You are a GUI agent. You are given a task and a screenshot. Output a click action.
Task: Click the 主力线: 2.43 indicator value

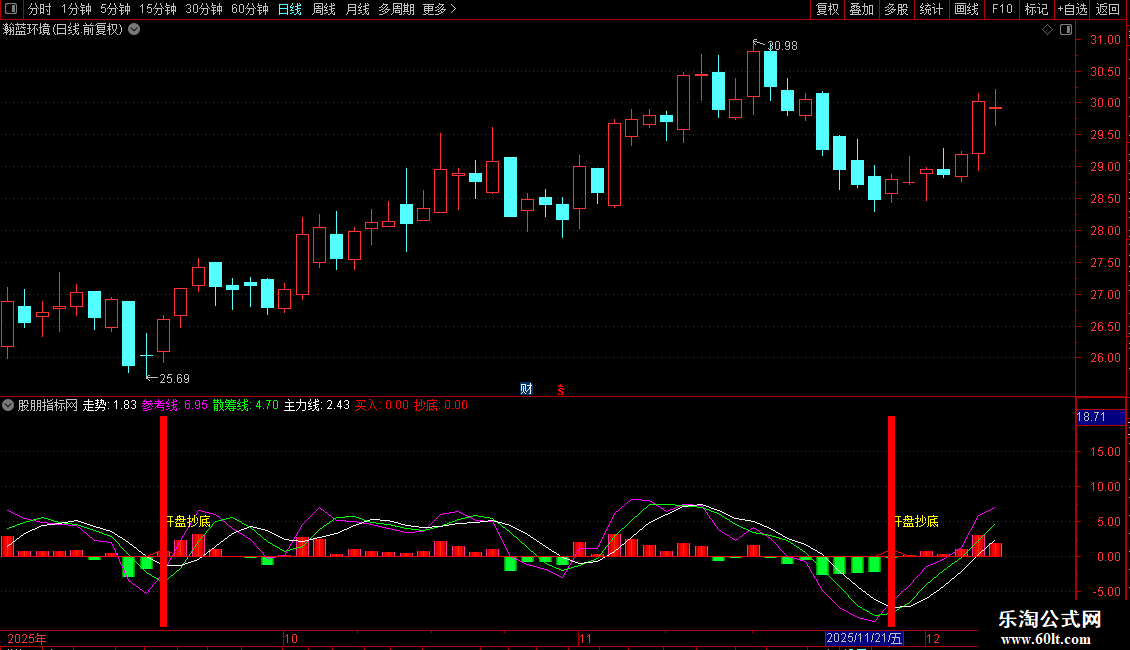click(x=316, y=406)
